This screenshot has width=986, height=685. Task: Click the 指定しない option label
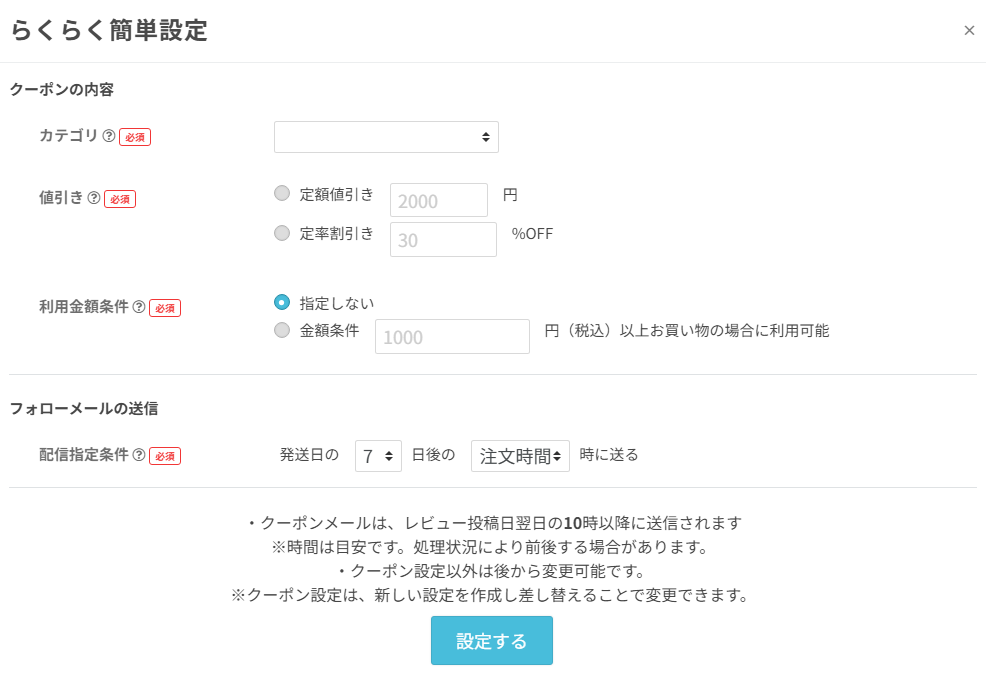point(337,302)
